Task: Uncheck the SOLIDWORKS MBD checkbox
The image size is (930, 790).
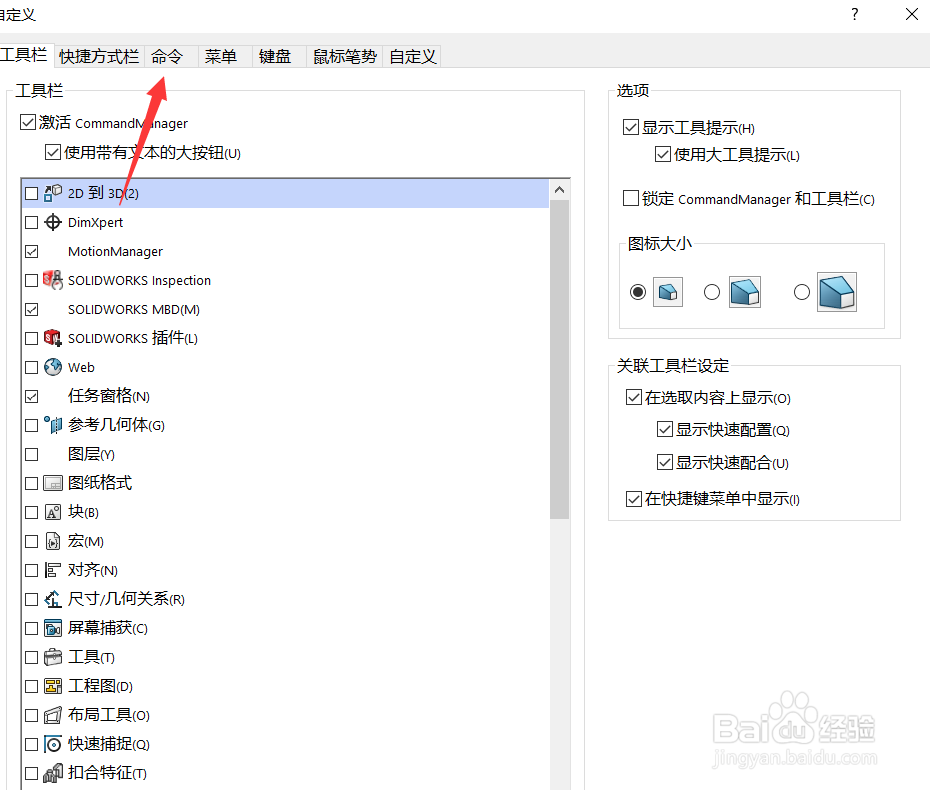Action: click(x=31, y=310)
